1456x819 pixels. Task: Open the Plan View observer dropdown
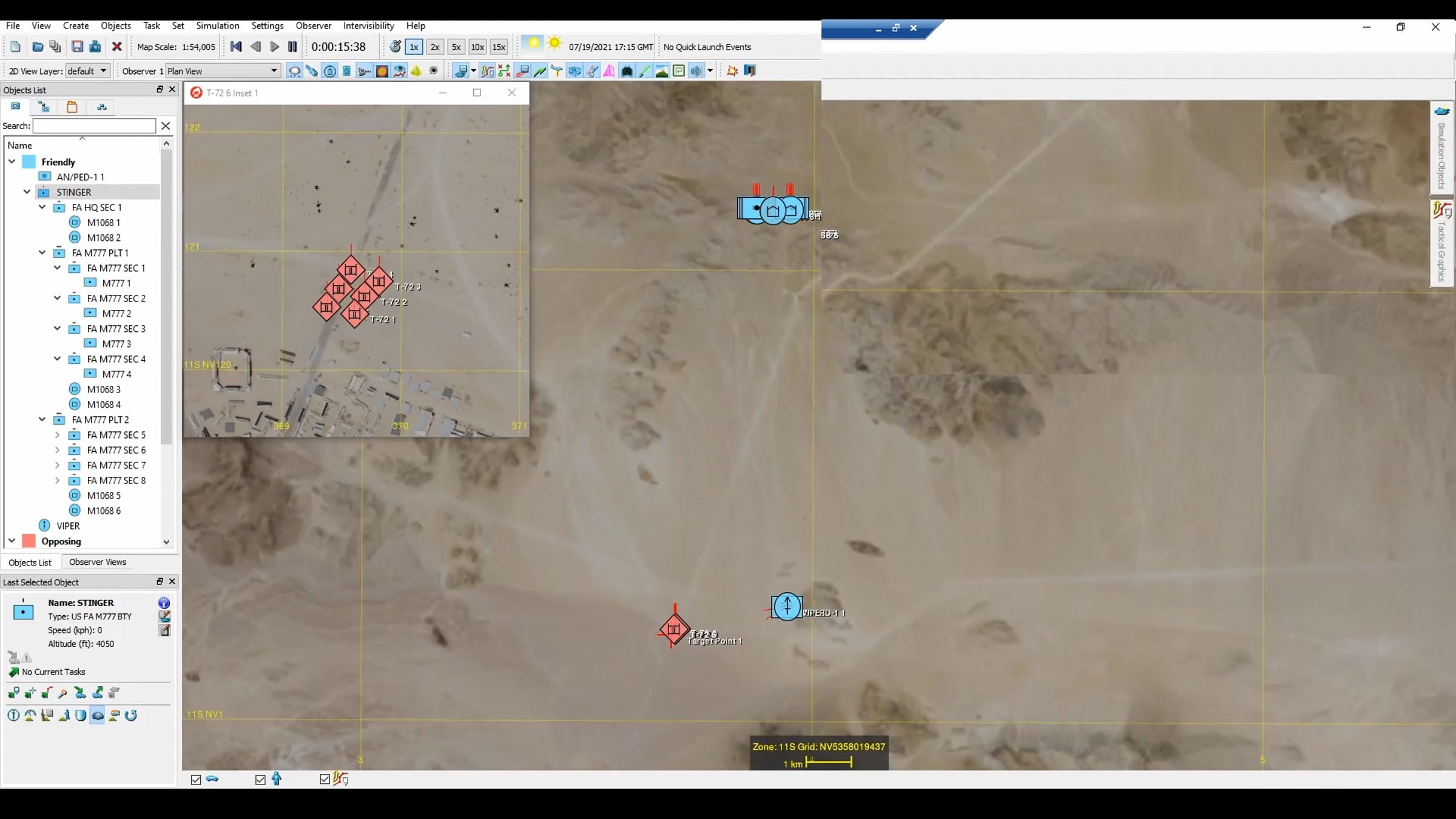click(223, 71)
